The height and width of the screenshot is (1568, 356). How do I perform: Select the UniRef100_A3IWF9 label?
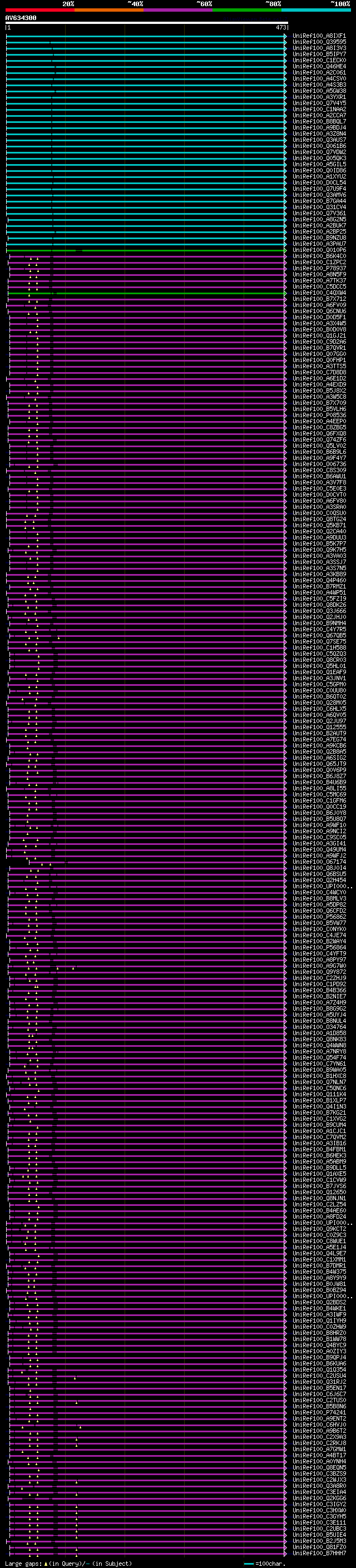click(319, 1315)
